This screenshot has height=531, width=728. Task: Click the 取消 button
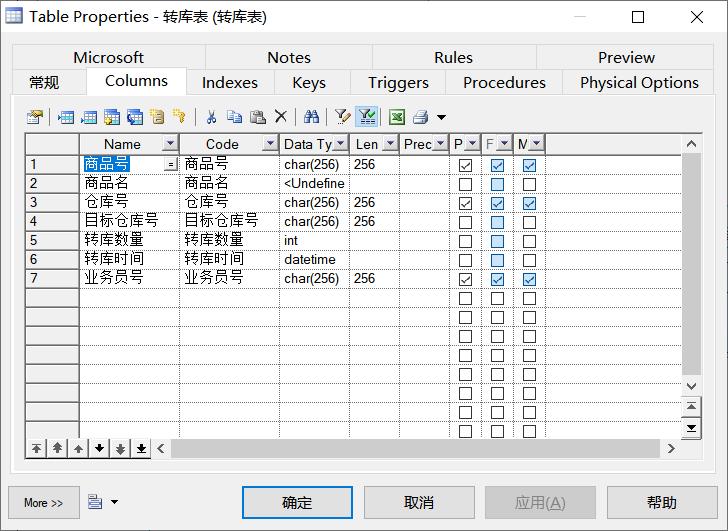tap(419, 502)
